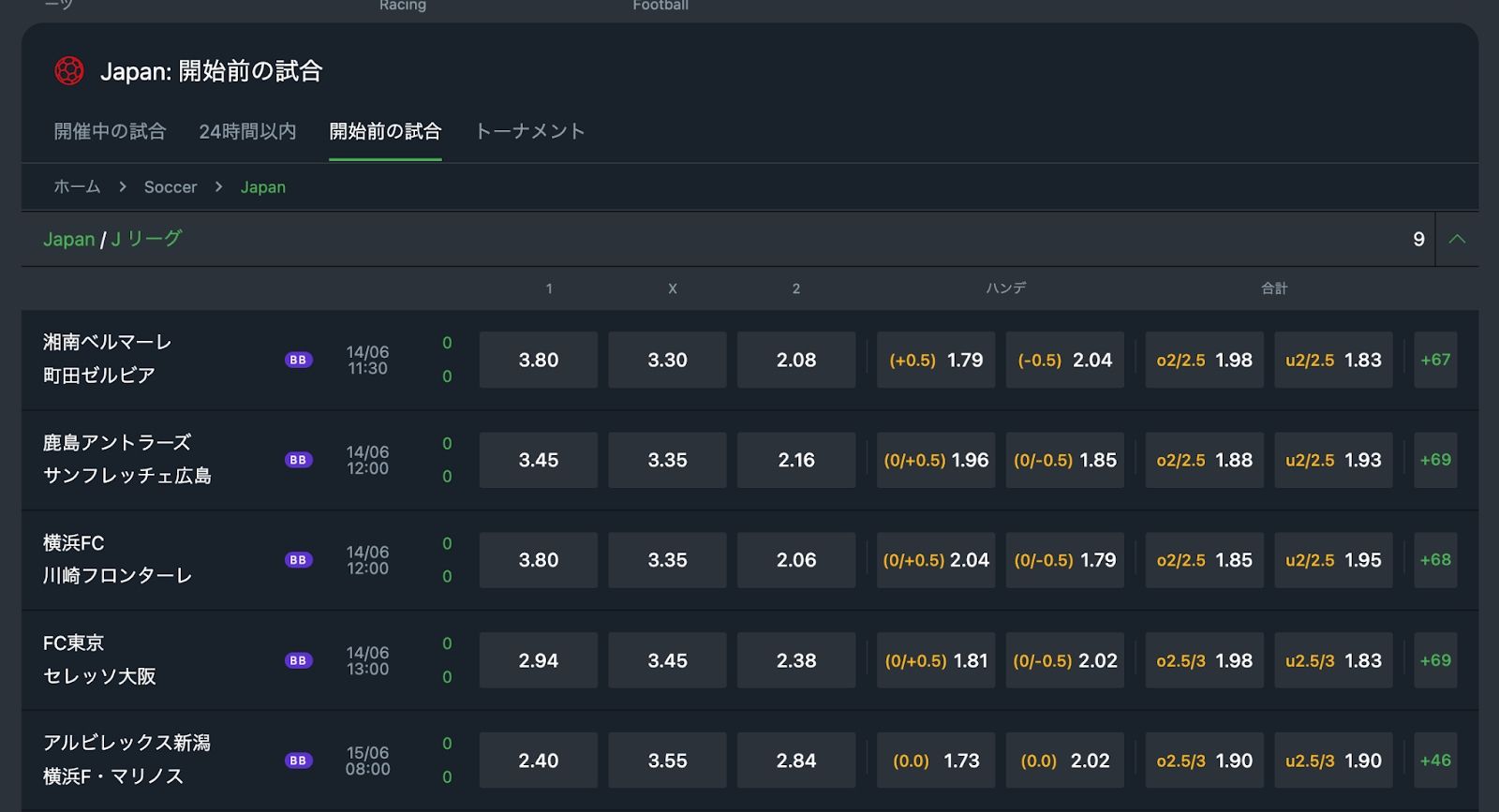Select handicap (0/+0.5) 2.04
This screenshot has width=1499, height=812.
[936, 560]
